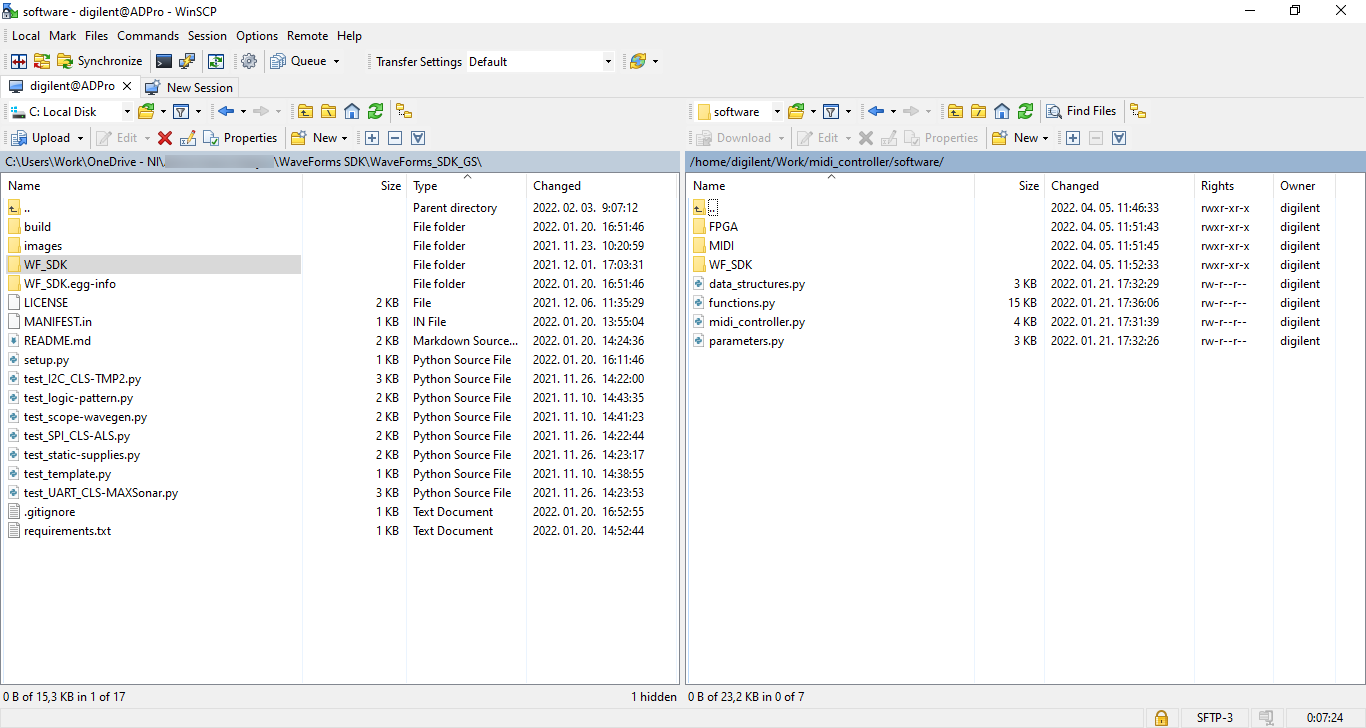Go to local root directory icon
Screen dimensions: 1366x728
click(x=328, y=111)
